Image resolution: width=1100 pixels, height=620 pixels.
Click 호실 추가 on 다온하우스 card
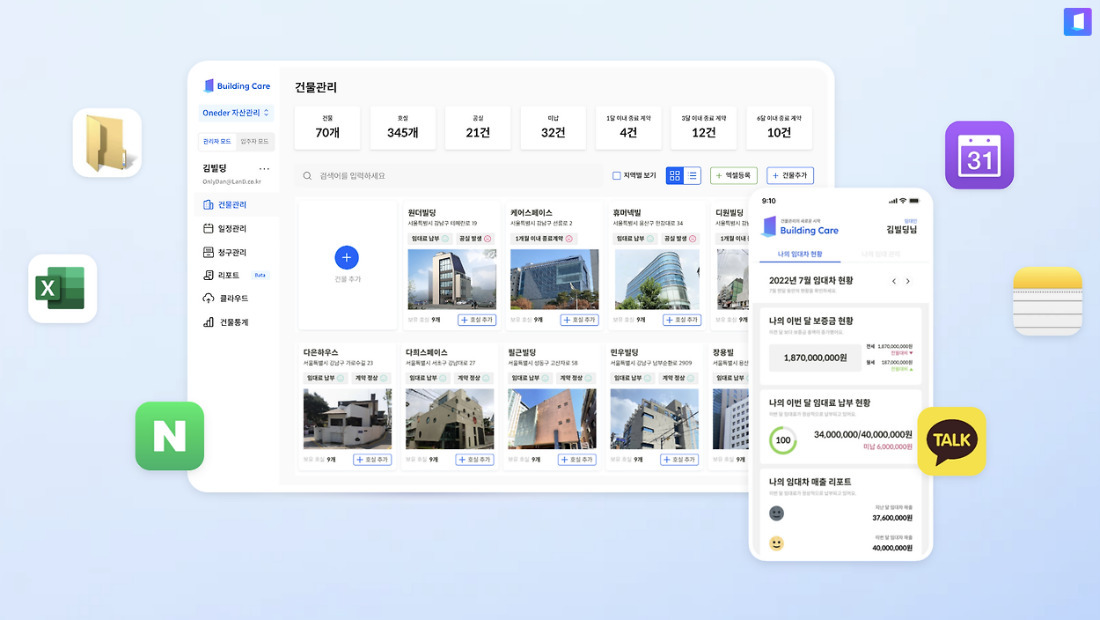373,459
